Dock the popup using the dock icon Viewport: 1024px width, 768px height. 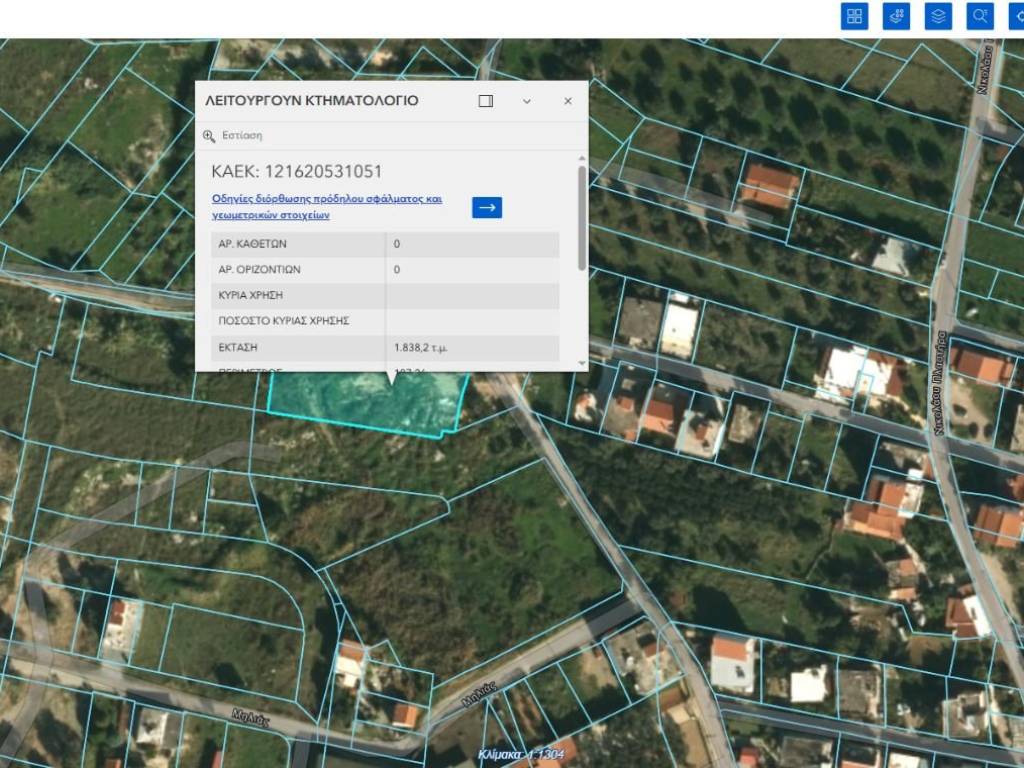(486, 101)
